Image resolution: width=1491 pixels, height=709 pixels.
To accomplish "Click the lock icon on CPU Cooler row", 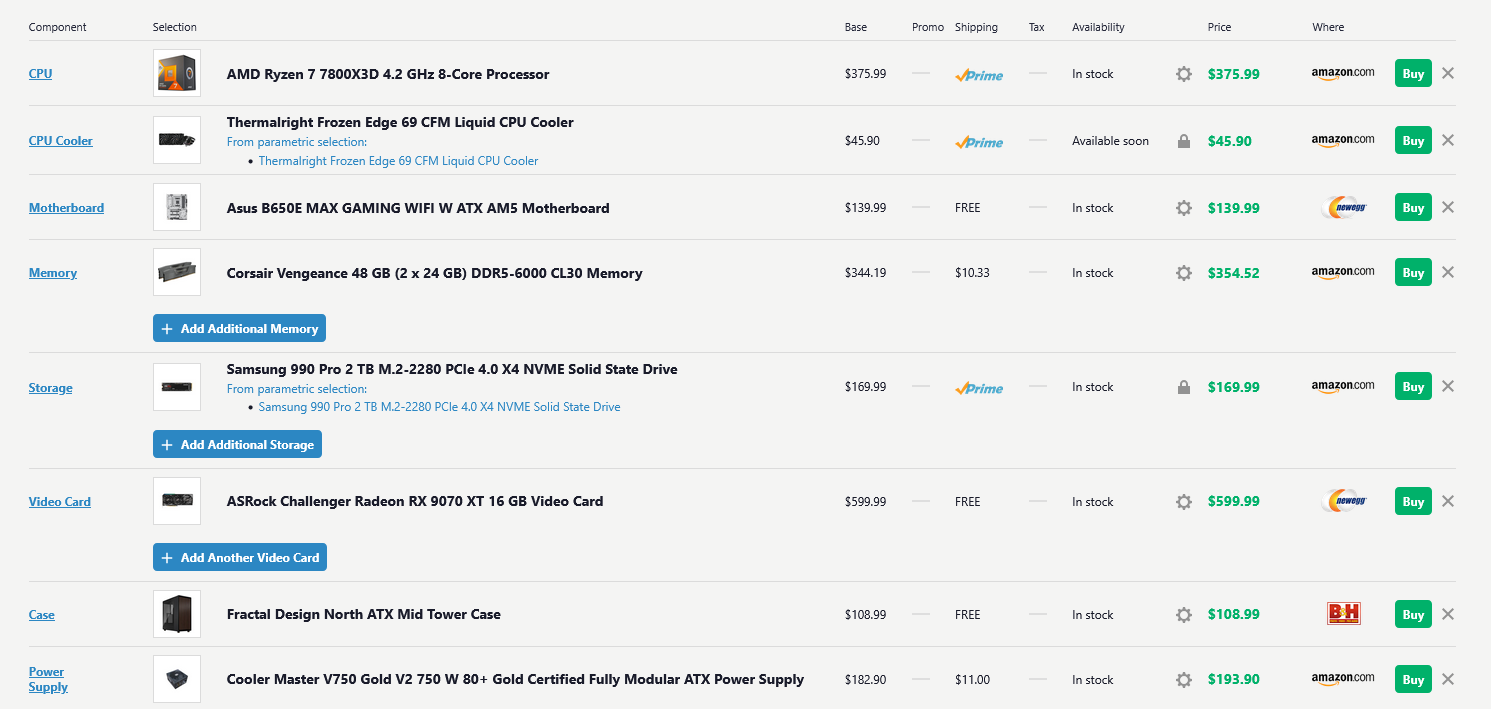I will (1184, 141).
